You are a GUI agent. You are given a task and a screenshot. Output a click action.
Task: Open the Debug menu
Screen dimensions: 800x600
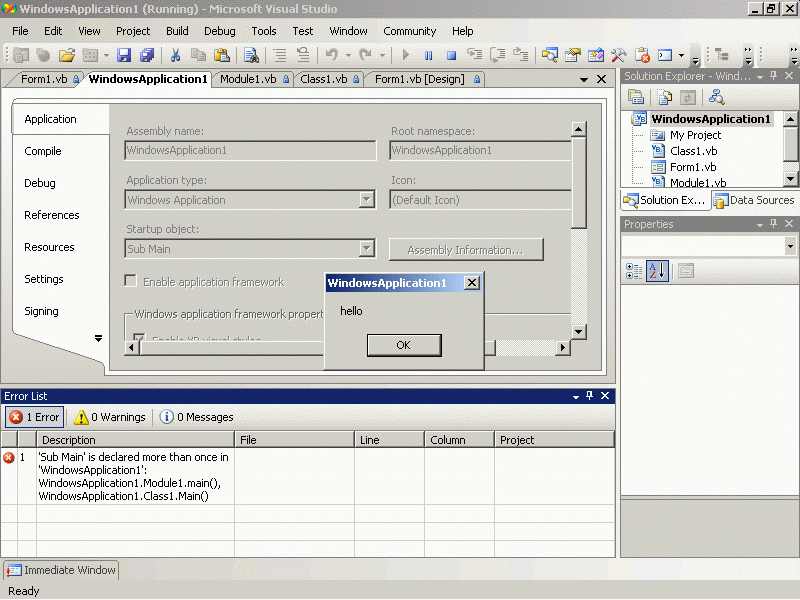(219, 31)
